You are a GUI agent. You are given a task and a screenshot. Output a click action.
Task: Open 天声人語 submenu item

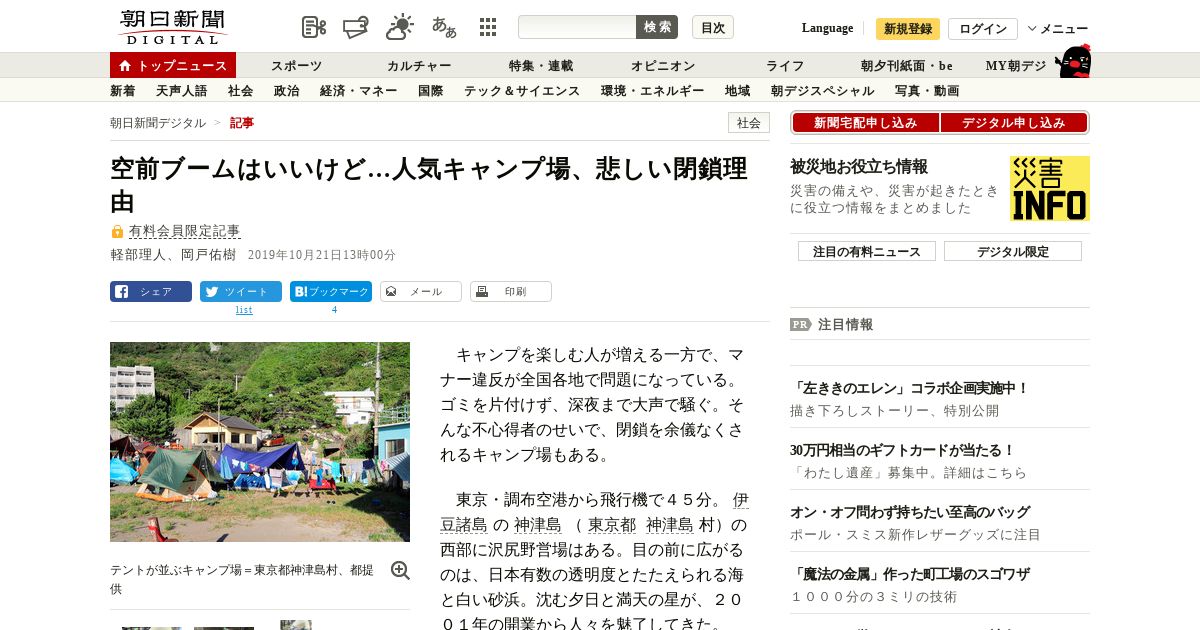tap(181, 91)
